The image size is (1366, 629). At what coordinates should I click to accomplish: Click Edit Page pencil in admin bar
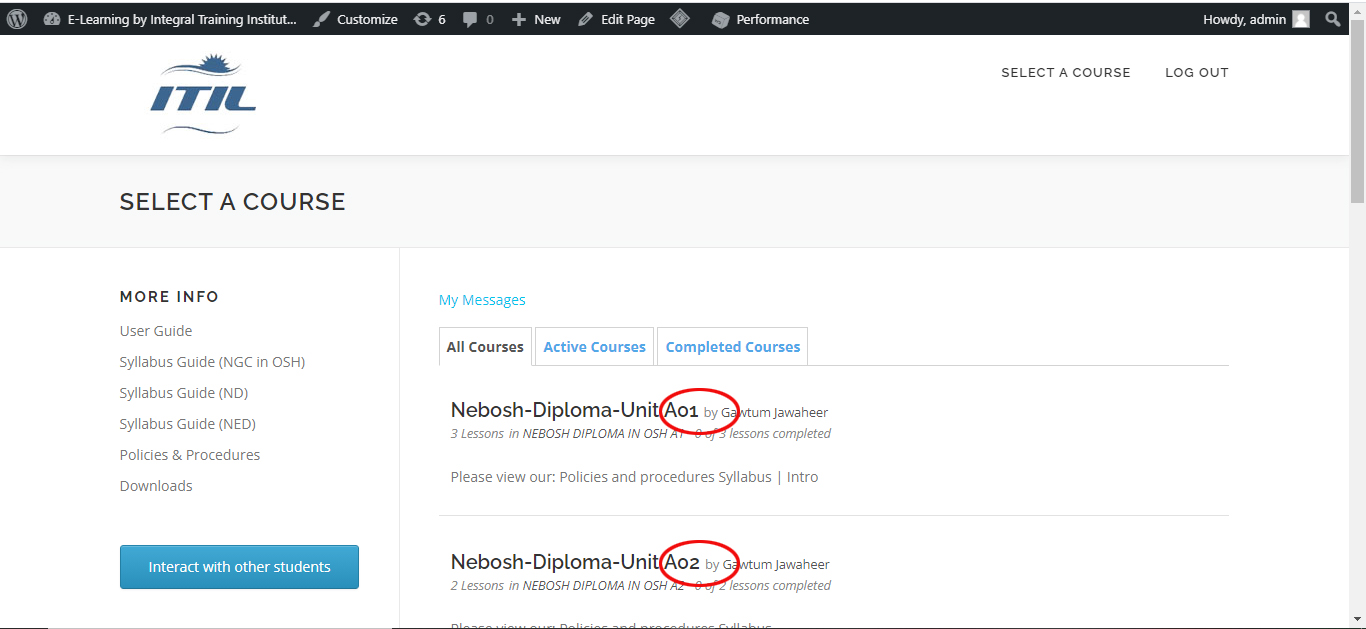point(616,19)
